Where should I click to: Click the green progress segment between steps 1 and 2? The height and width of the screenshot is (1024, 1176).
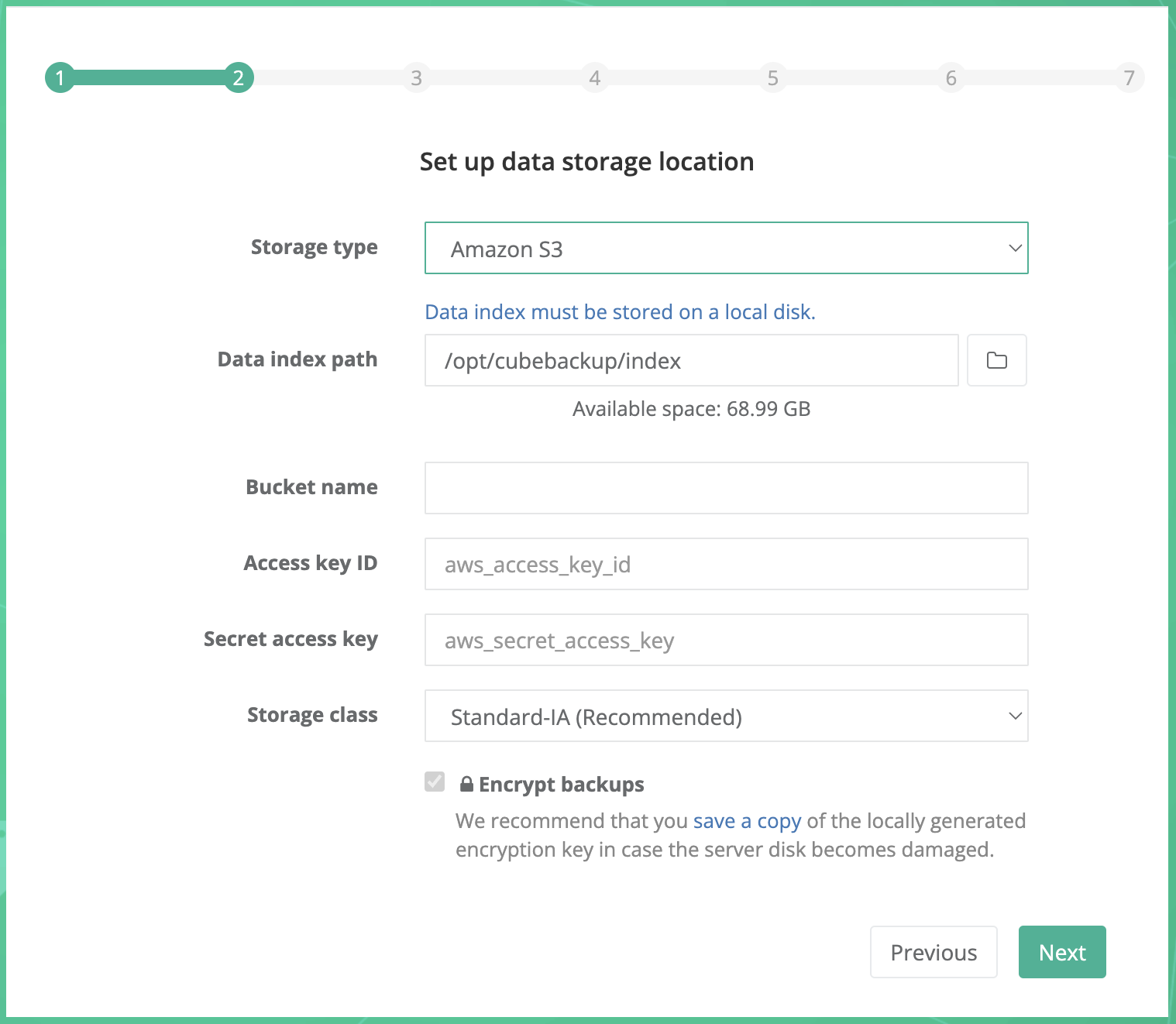(x=147, y=77)
